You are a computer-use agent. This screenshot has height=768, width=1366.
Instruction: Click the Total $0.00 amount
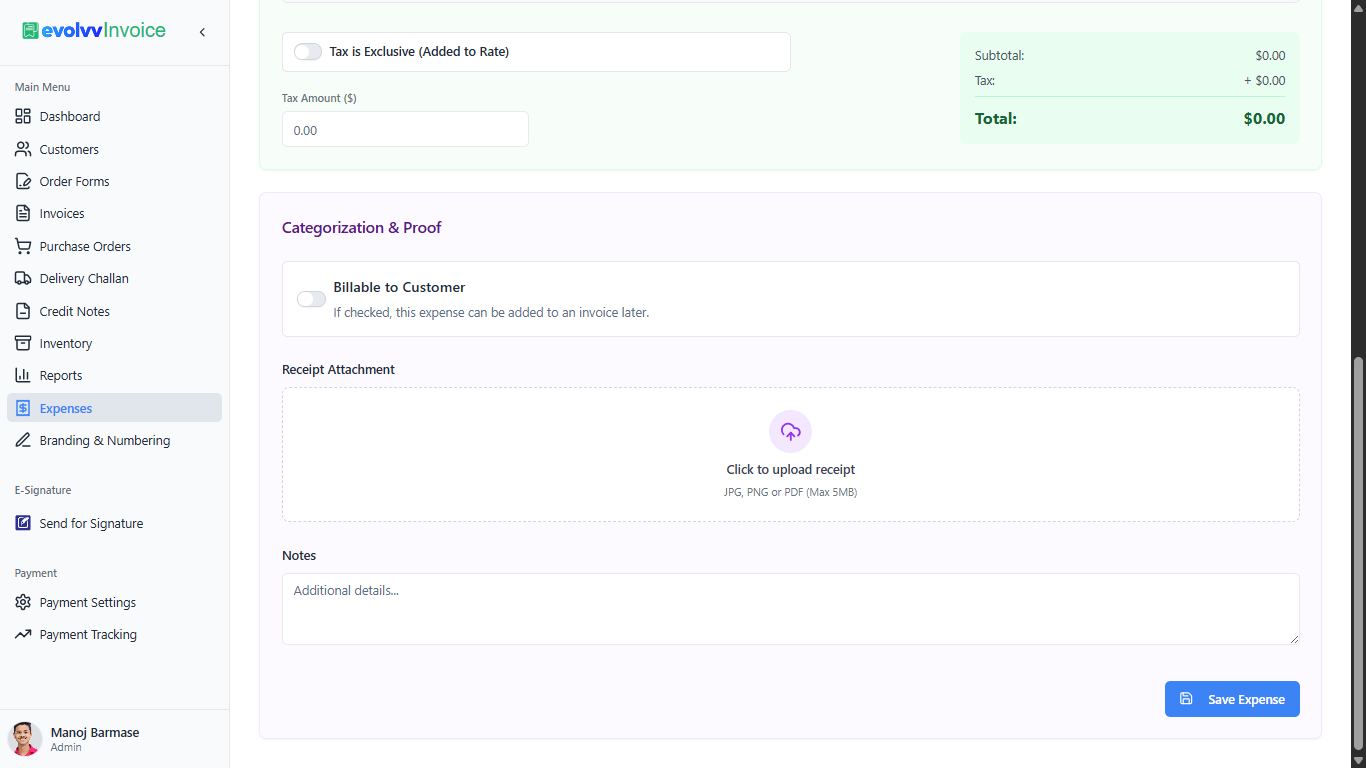(1264, 119)
